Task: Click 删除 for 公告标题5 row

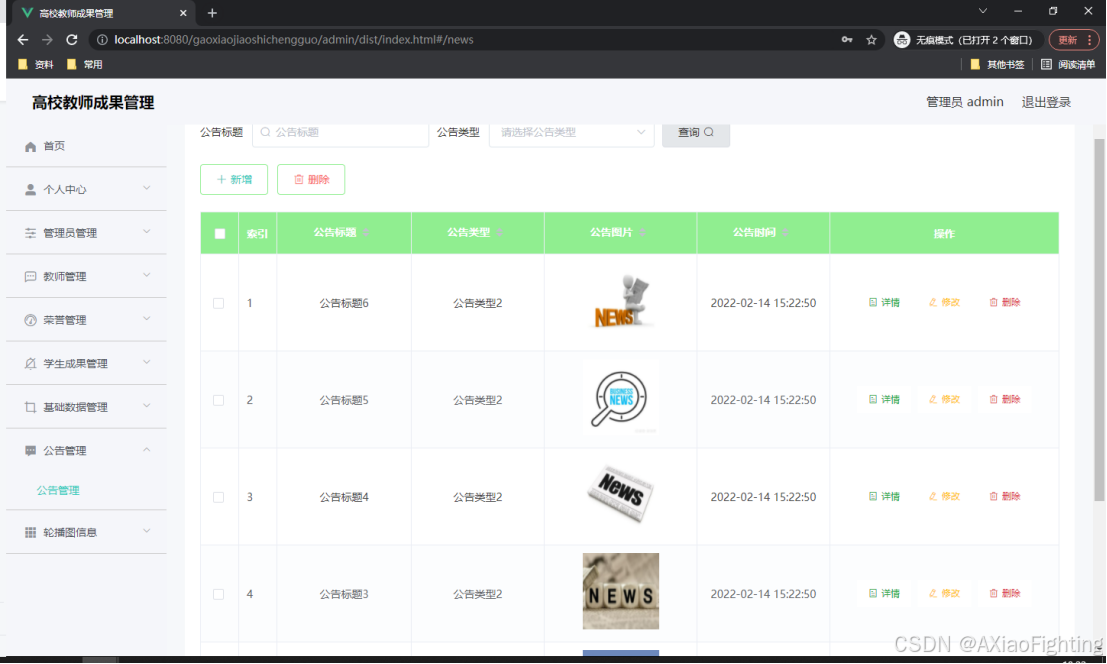Action: tap(1005, 399)
